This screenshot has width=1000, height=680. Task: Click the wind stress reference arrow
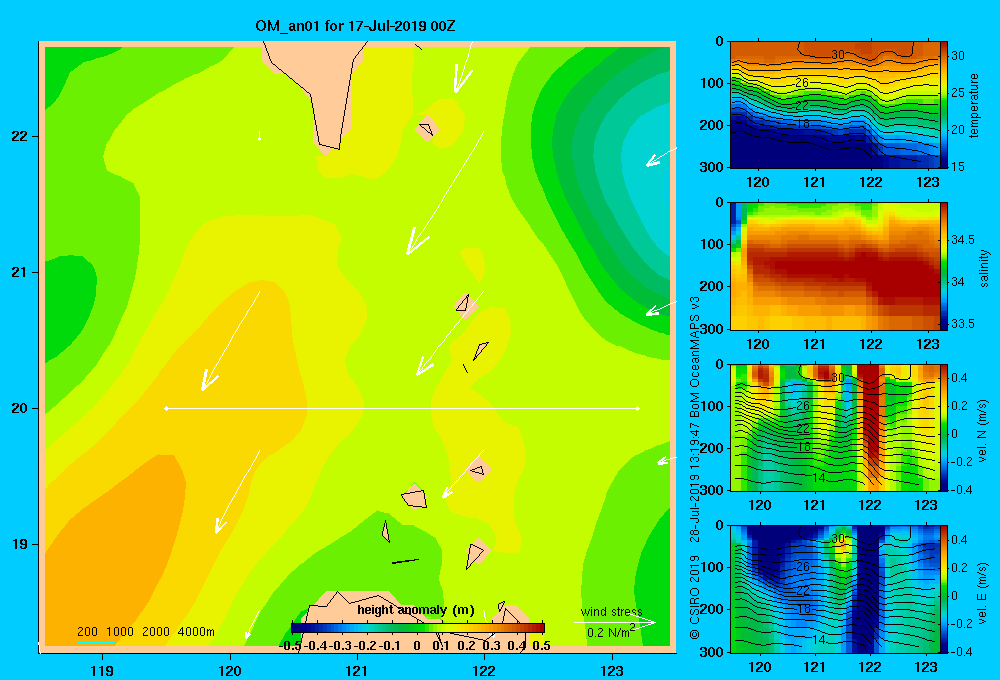615,622
